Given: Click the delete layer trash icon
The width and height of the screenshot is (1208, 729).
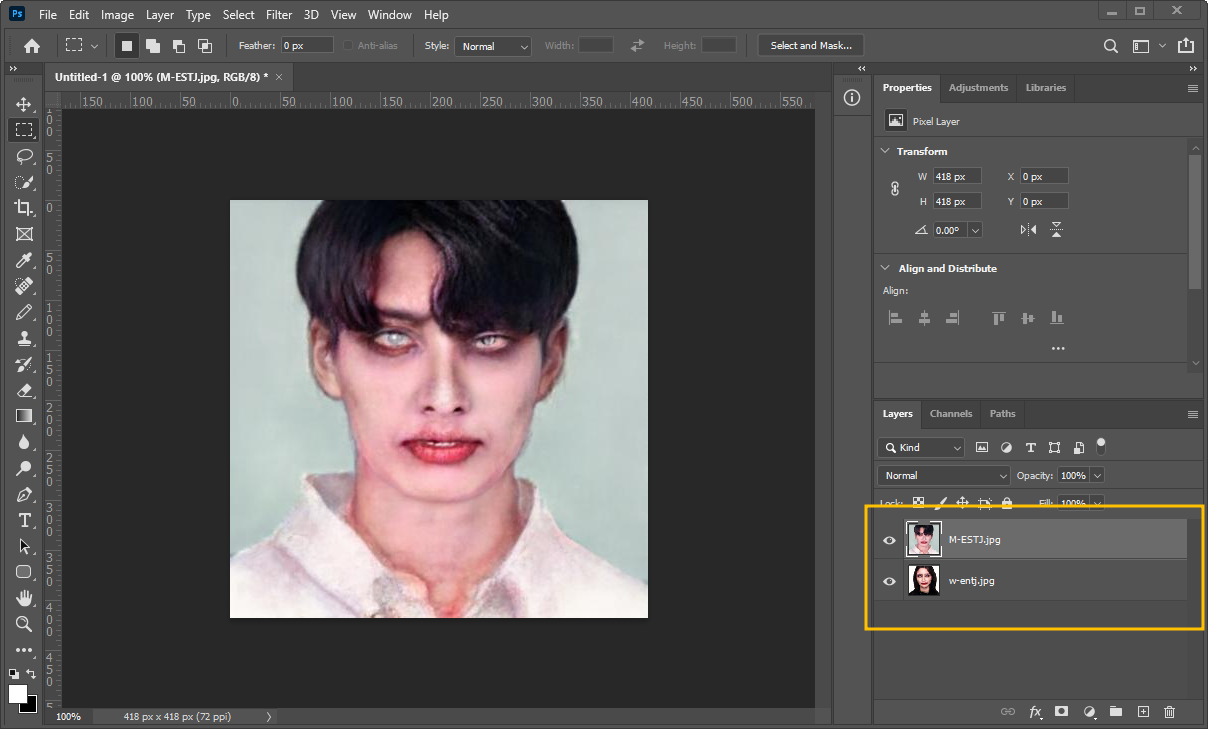Looking at the screenshot, I should click(x=1169, y=711).
